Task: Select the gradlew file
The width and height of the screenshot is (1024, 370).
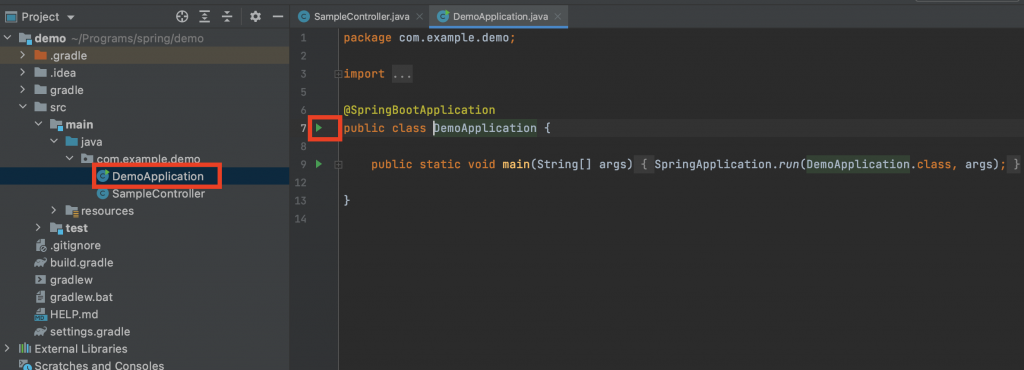Action: [70, 279]
